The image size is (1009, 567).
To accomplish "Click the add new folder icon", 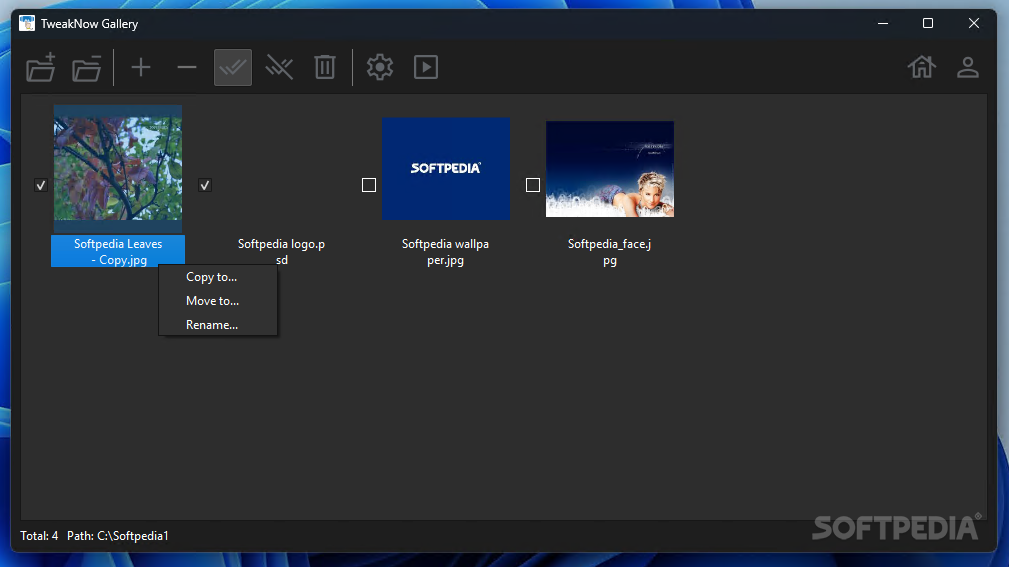I will [x=41, y=68].
